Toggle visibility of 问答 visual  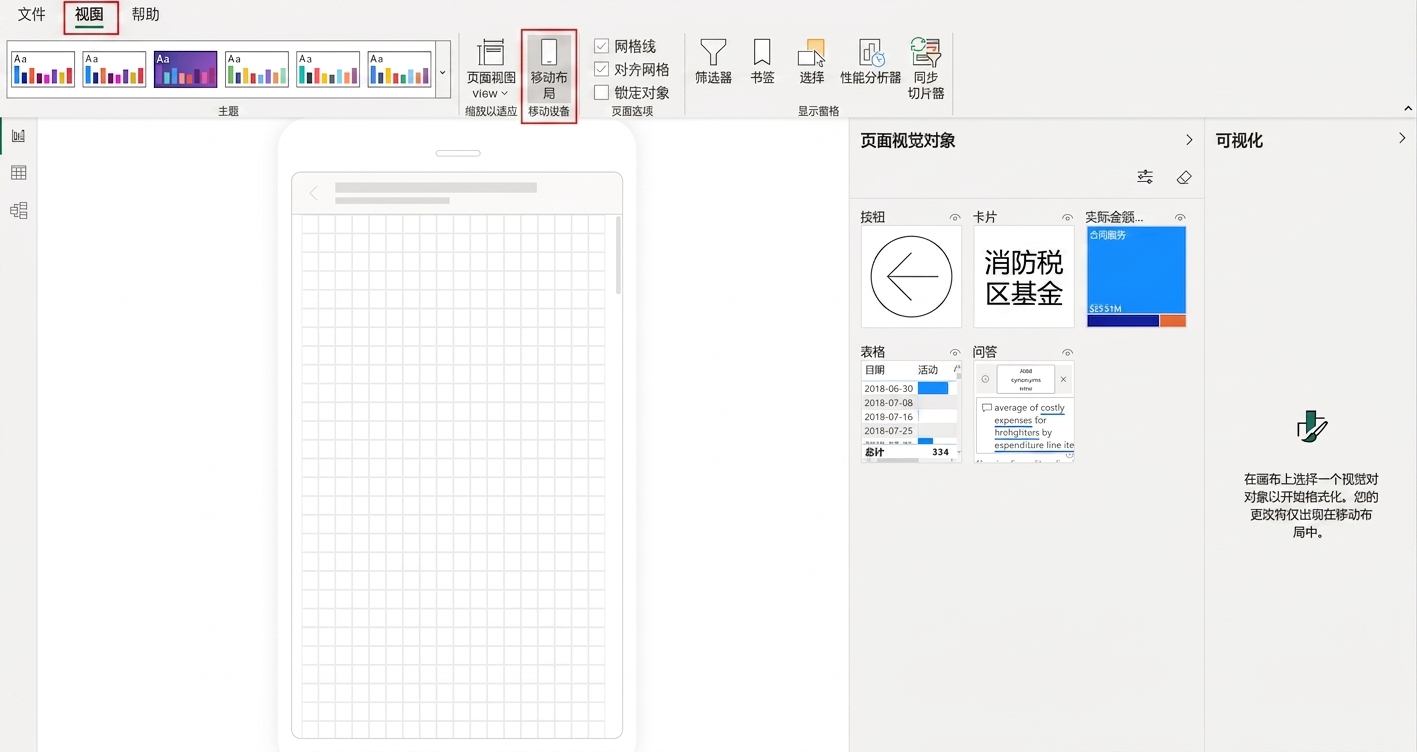(1067, 352)
